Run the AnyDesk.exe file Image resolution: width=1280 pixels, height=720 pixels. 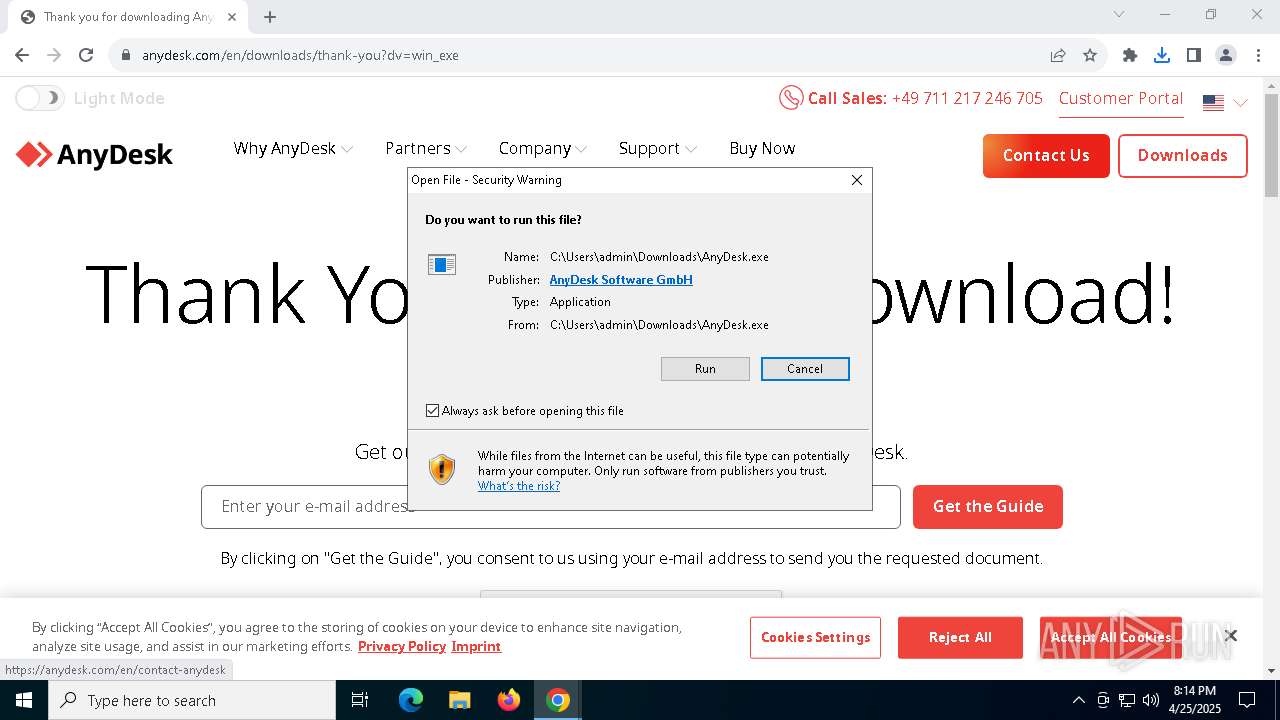(x=705, y=369)
